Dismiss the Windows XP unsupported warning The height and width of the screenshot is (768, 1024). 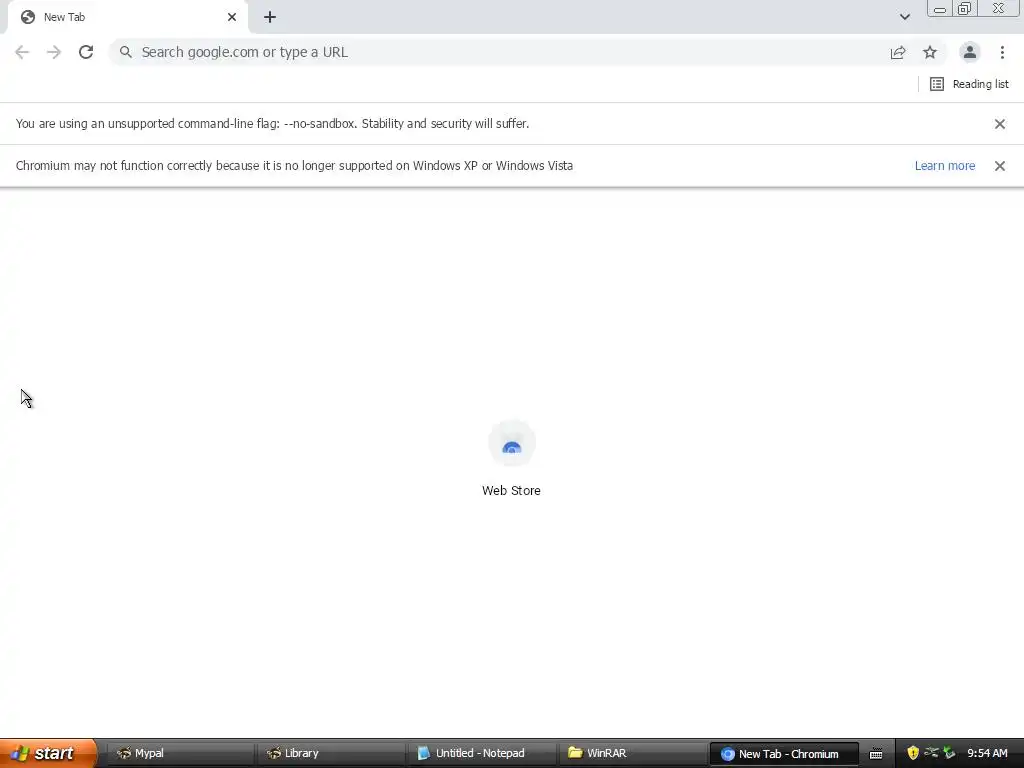click(1000, 166)
